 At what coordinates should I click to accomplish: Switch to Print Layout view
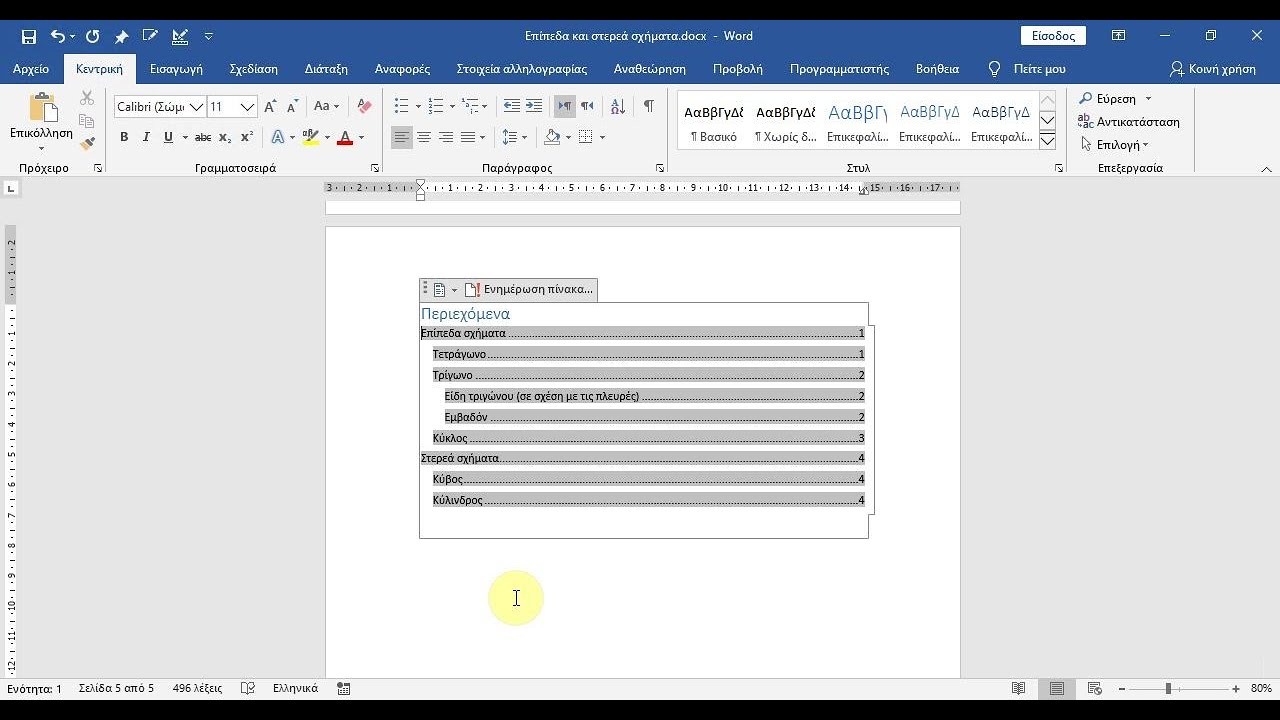[x=1057, y=688]
